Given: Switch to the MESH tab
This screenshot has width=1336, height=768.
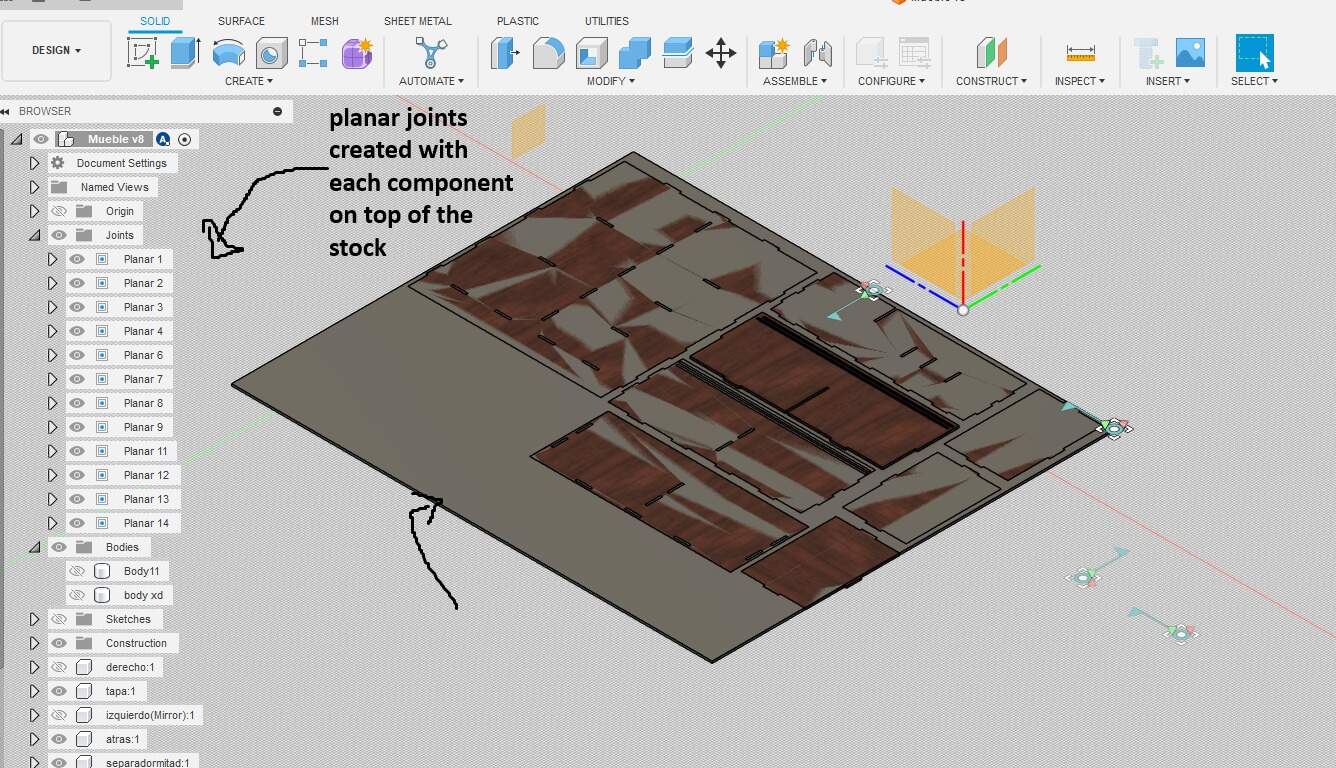Looking at the screenshot, I should click(324, 21).
